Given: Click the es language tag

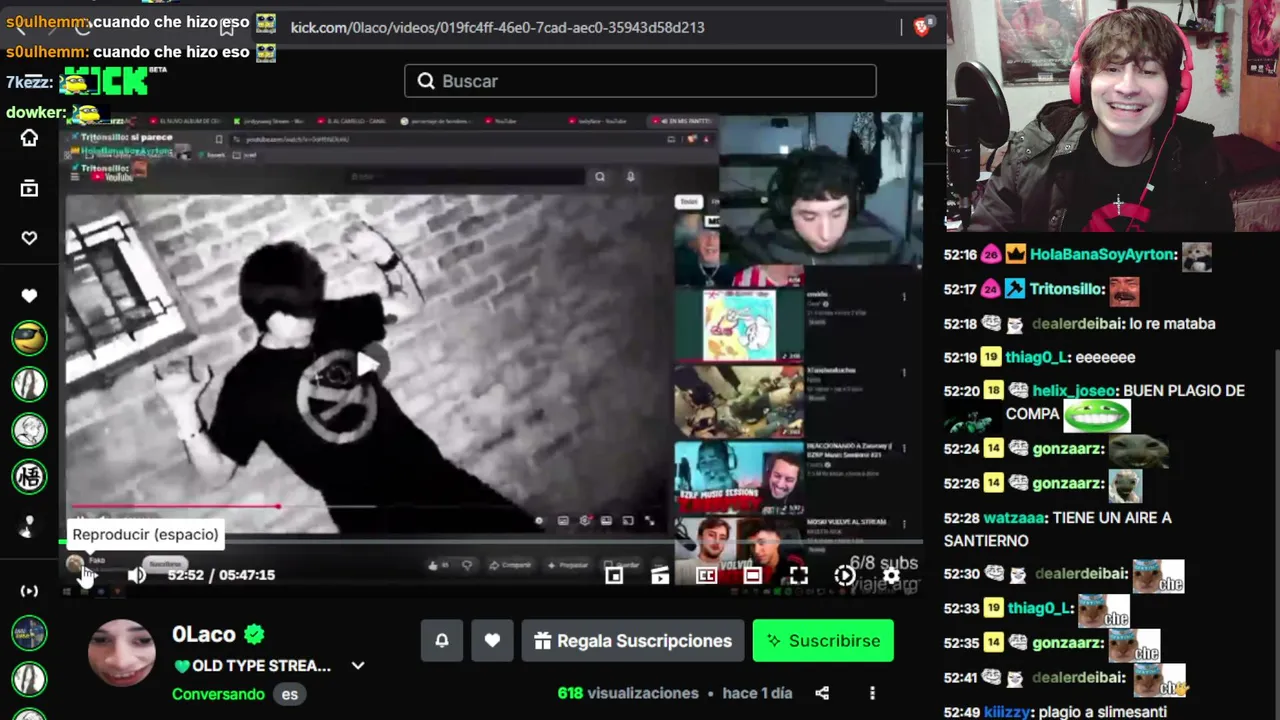Looking at the screenshot, I should 289,694.
